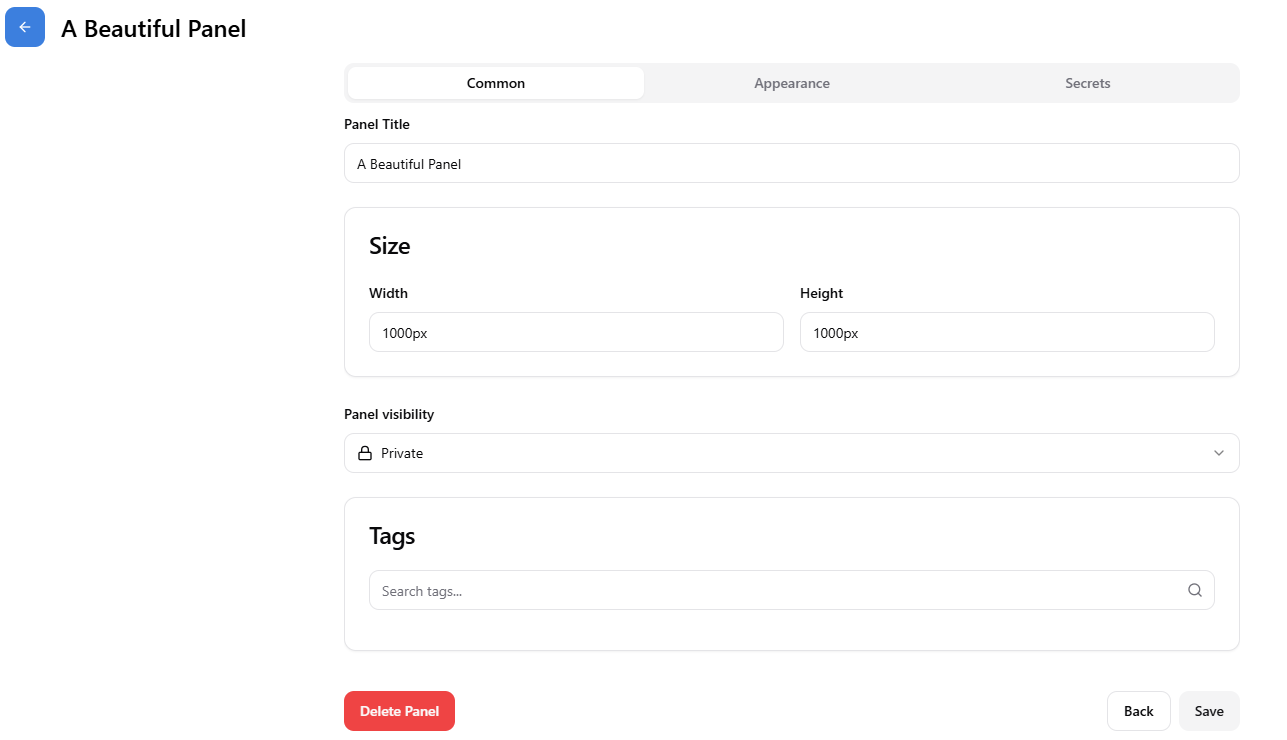Open the Secrets tab
The height and width of the screenshot is (740, 1287).
1087,83
